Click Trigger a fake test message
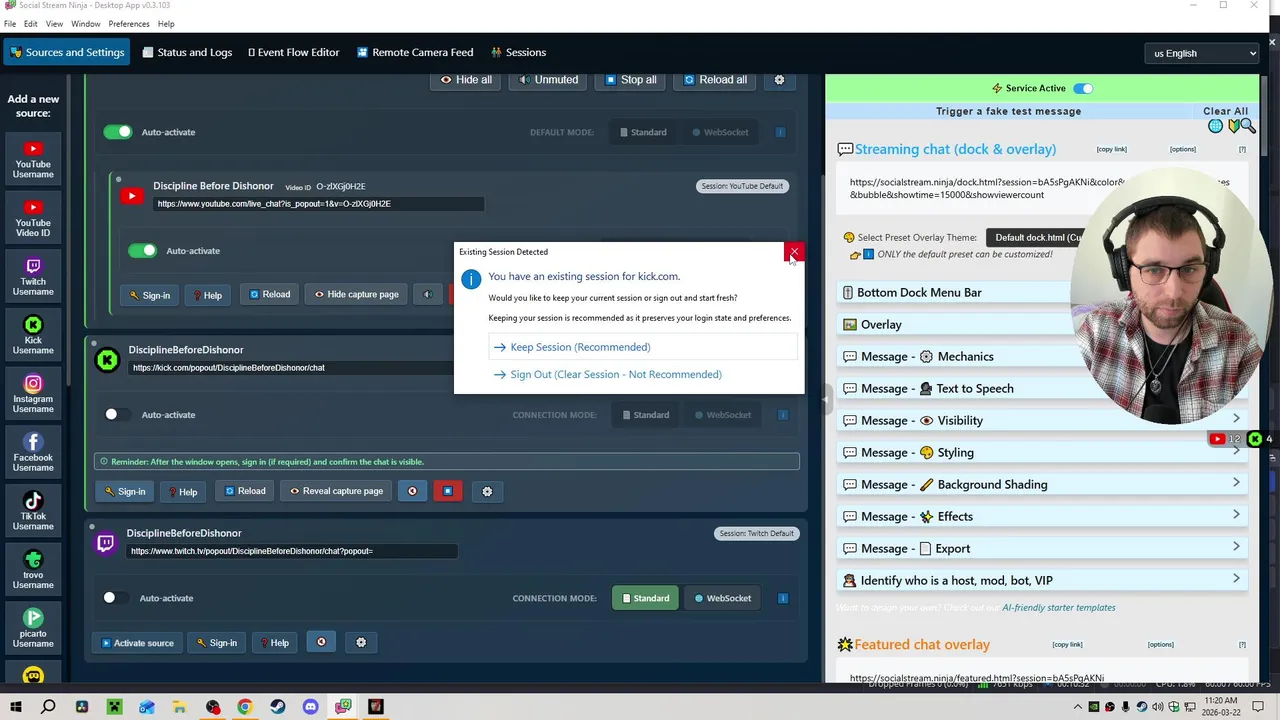1280x720 pixels. [1008, 111]
